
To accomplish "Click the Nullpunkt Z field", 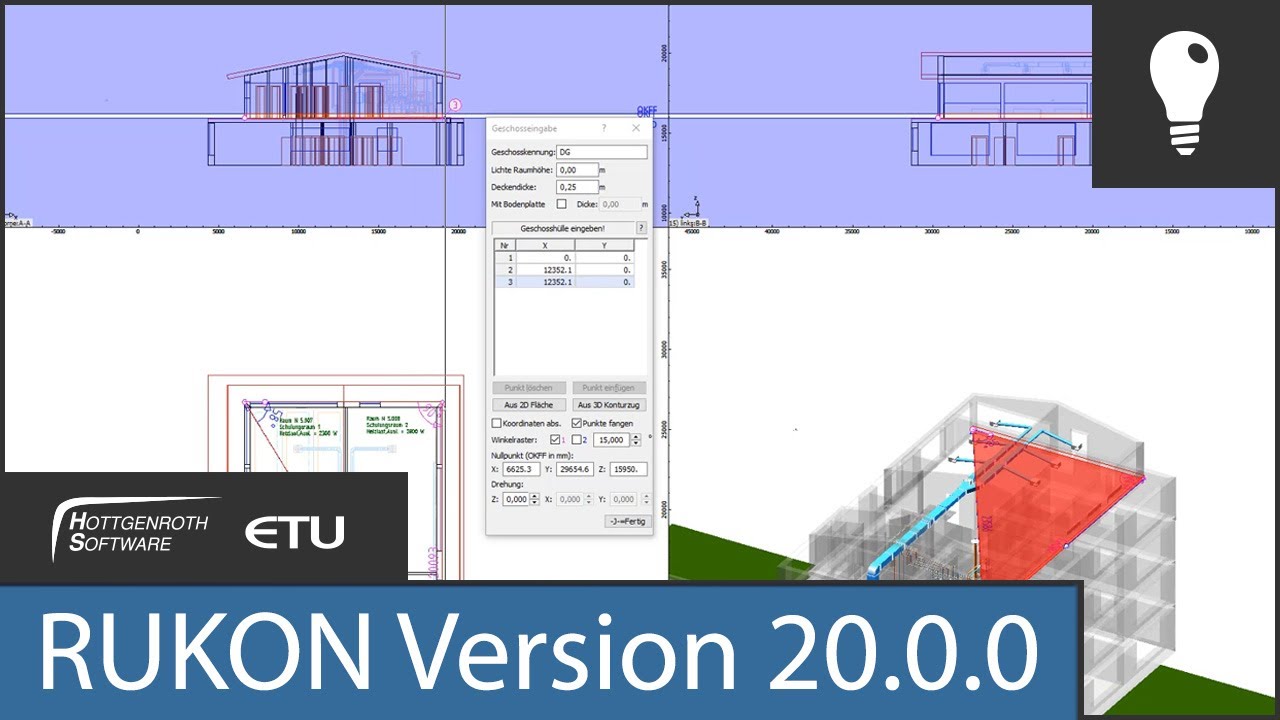I will click(x=629, y=469).
